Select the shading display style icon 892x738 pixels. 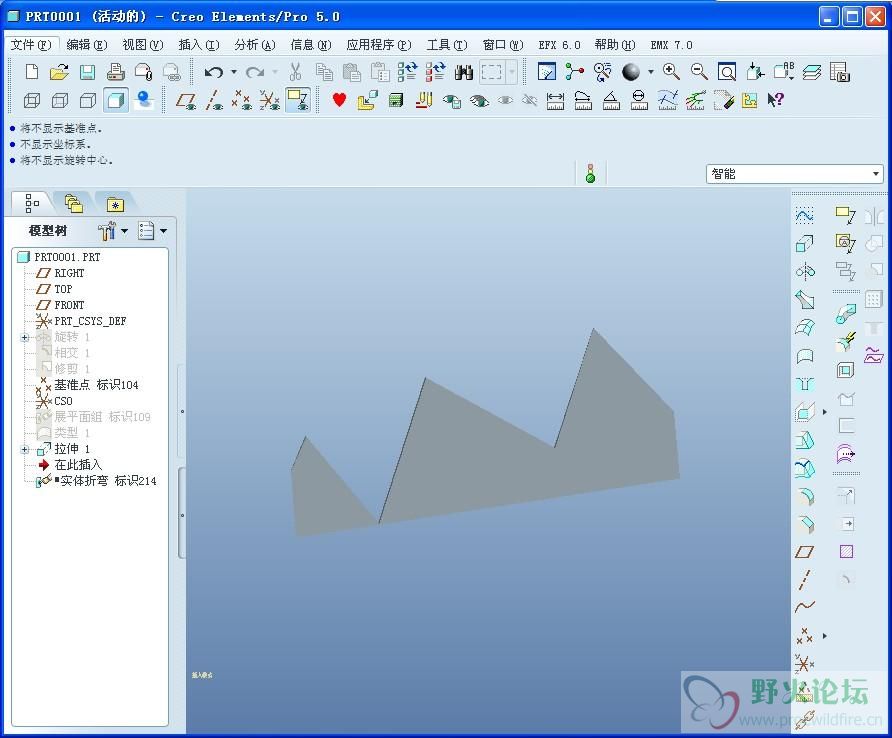click(115, 101)
